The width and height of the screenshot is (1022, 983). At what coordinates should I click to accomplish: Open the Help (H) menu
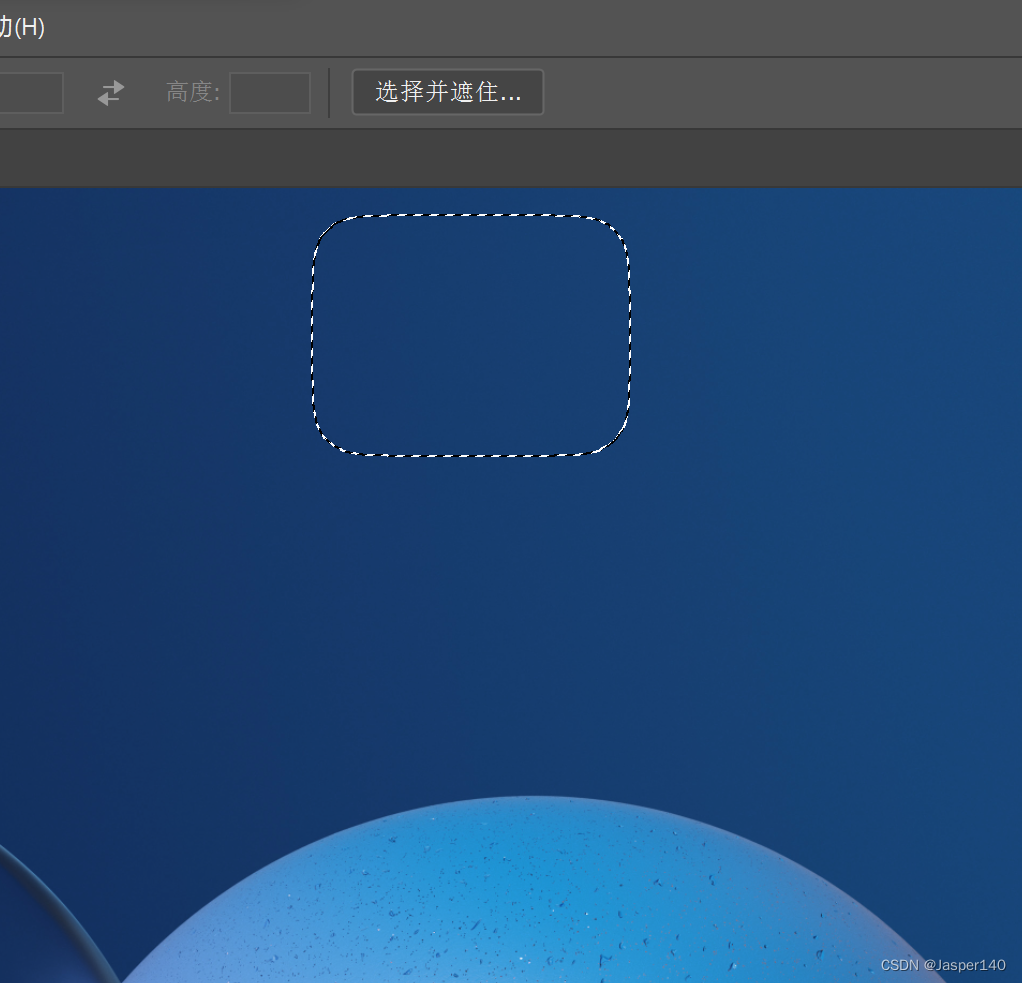coord(22,27)
